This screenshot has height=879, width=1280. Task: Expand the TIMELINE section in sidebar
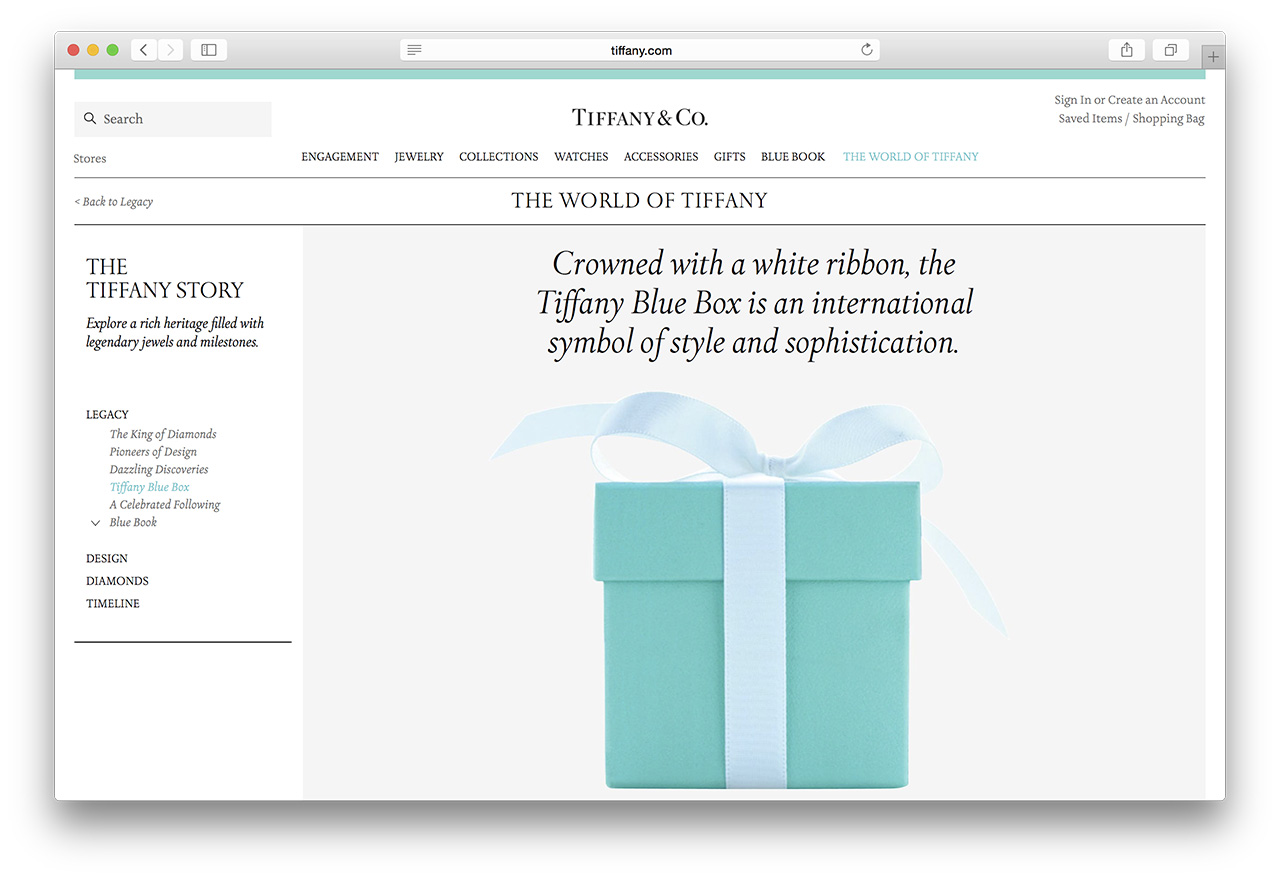[113, 604]
